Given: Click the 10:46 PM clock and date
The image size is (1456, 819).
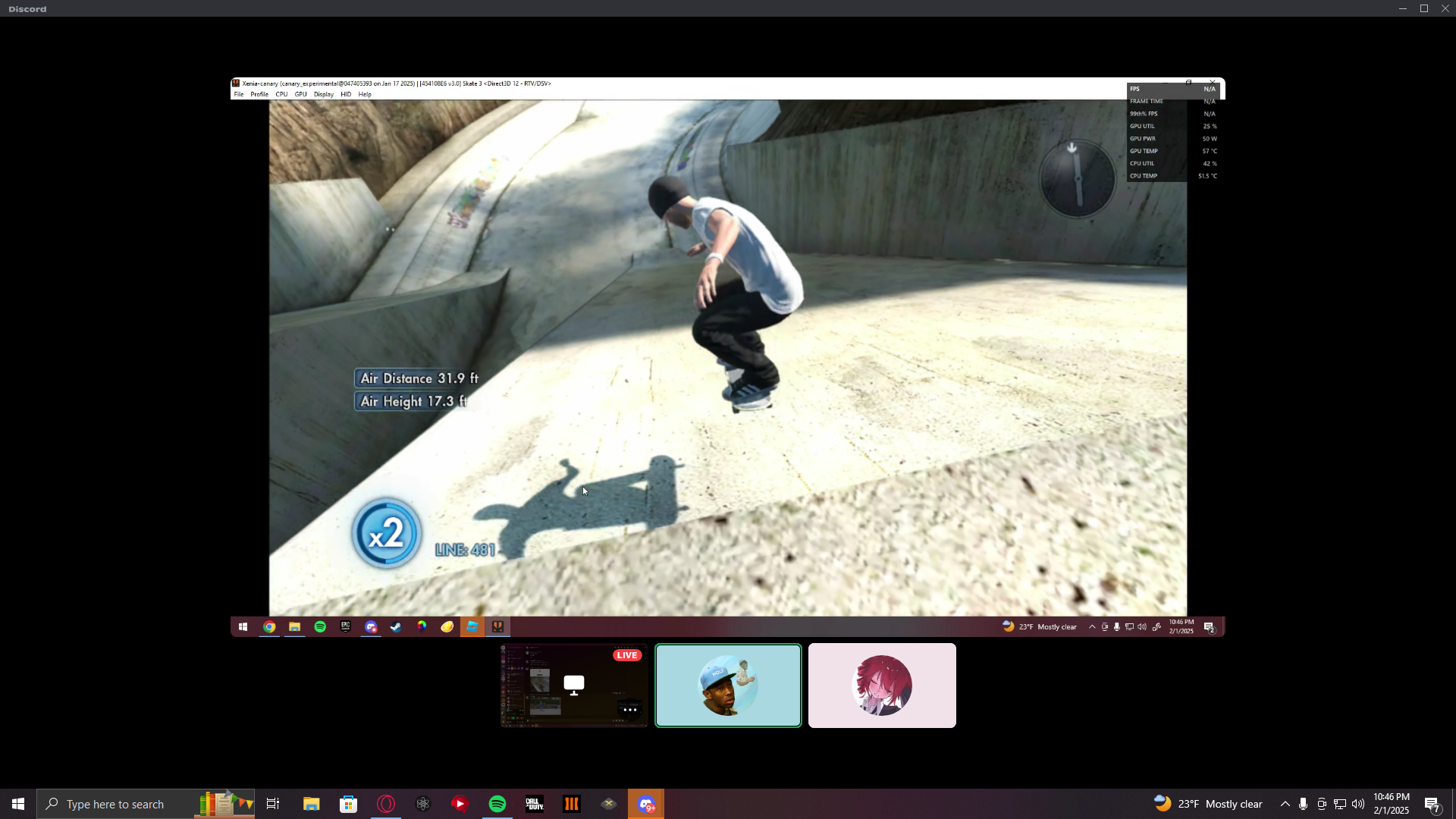Looking at the screenshot, I should click(x=1391, y=804).
